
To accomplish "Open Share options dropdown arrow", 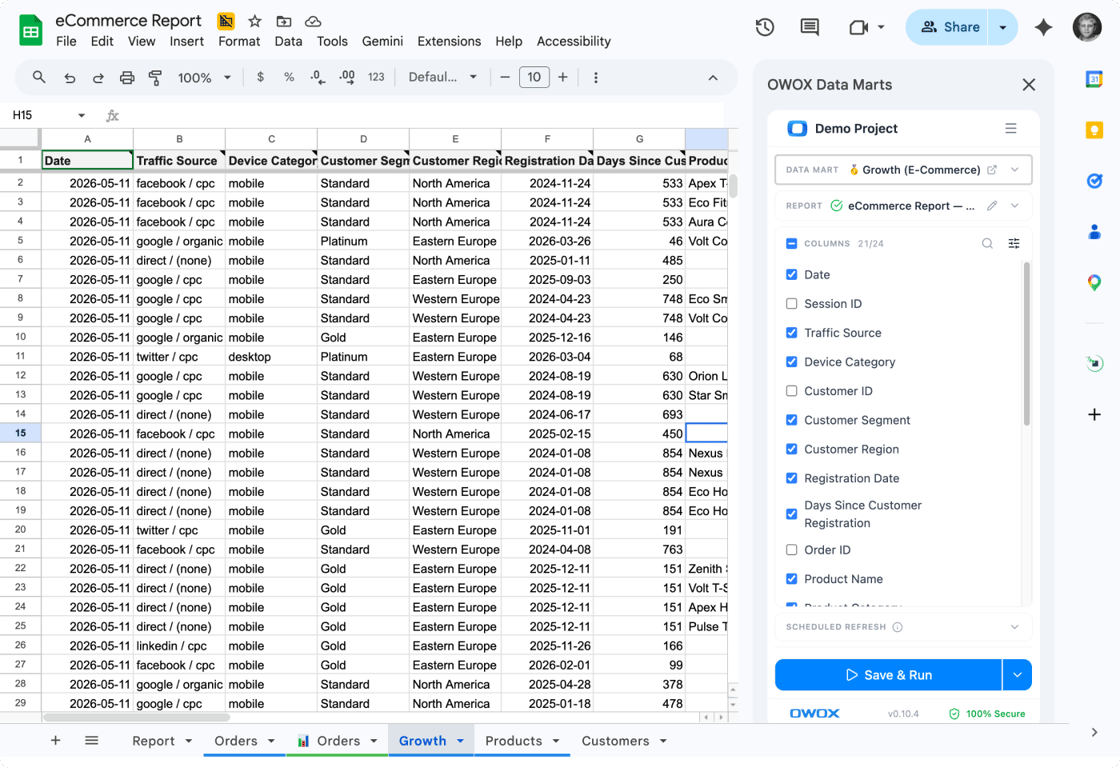I will coord(1003,27).
